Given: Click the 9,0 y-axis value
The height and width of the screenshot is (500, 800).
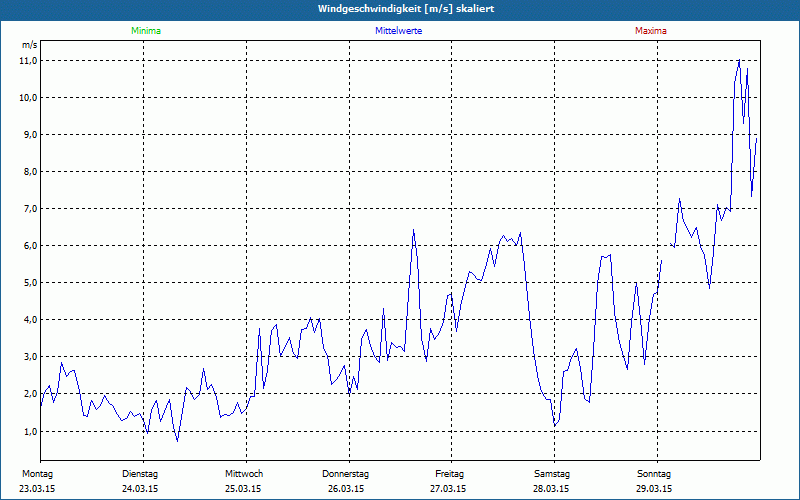Looking at the screenshot, I should (30, 135).
